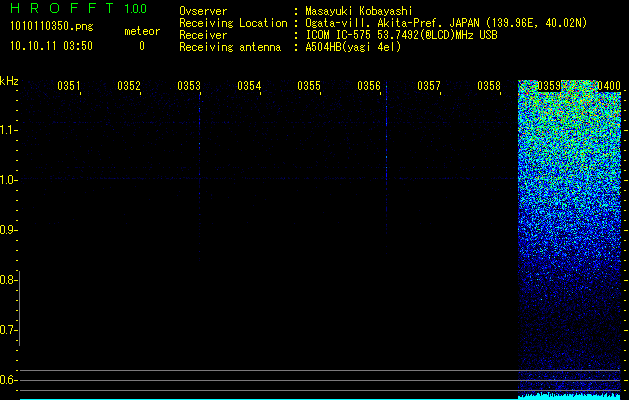Click the 0356 time marker
The image size is (629, 400).
(x=369, y=86)
